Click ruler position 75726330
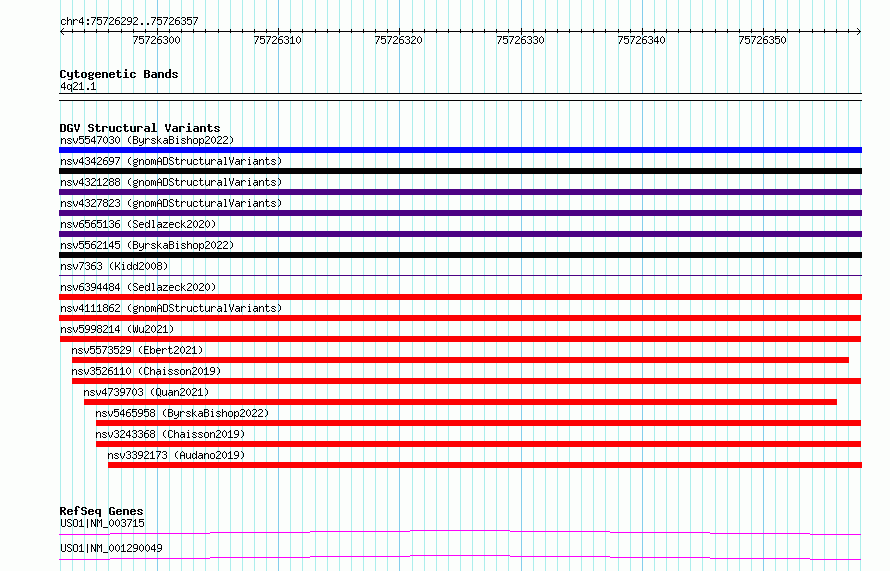The width and height of the screenshot is (890, 571). [x=520, y=40]
